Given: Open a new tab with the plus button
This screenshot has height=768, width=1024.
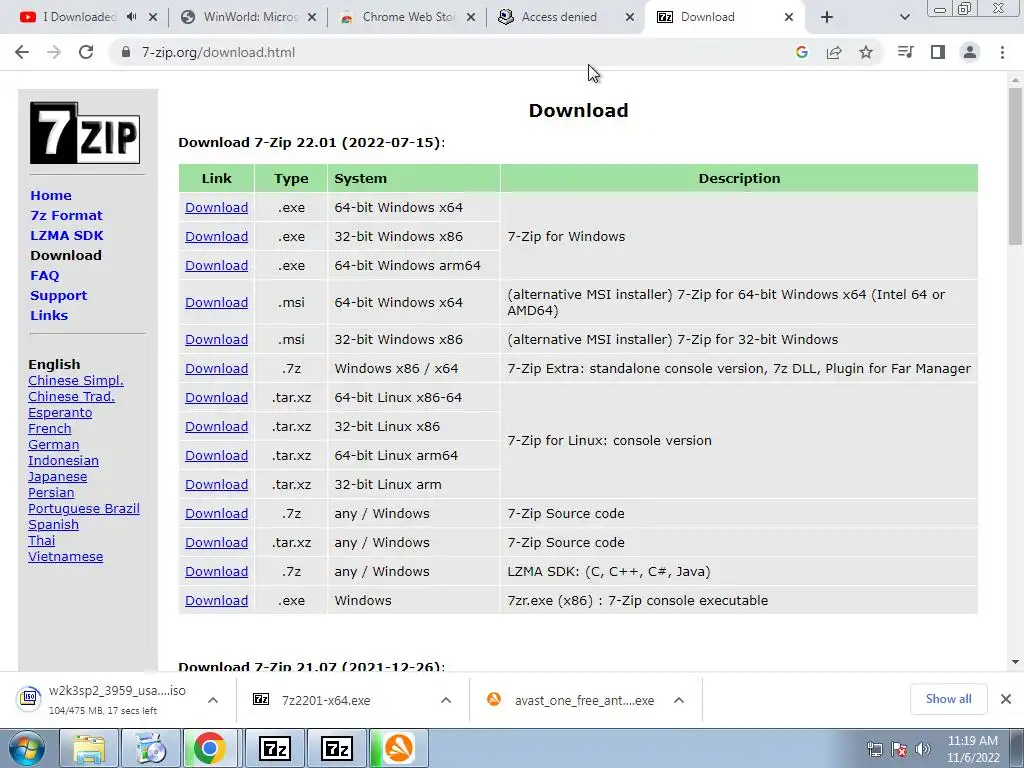Looking at the screenshot, I should (827, 17).
